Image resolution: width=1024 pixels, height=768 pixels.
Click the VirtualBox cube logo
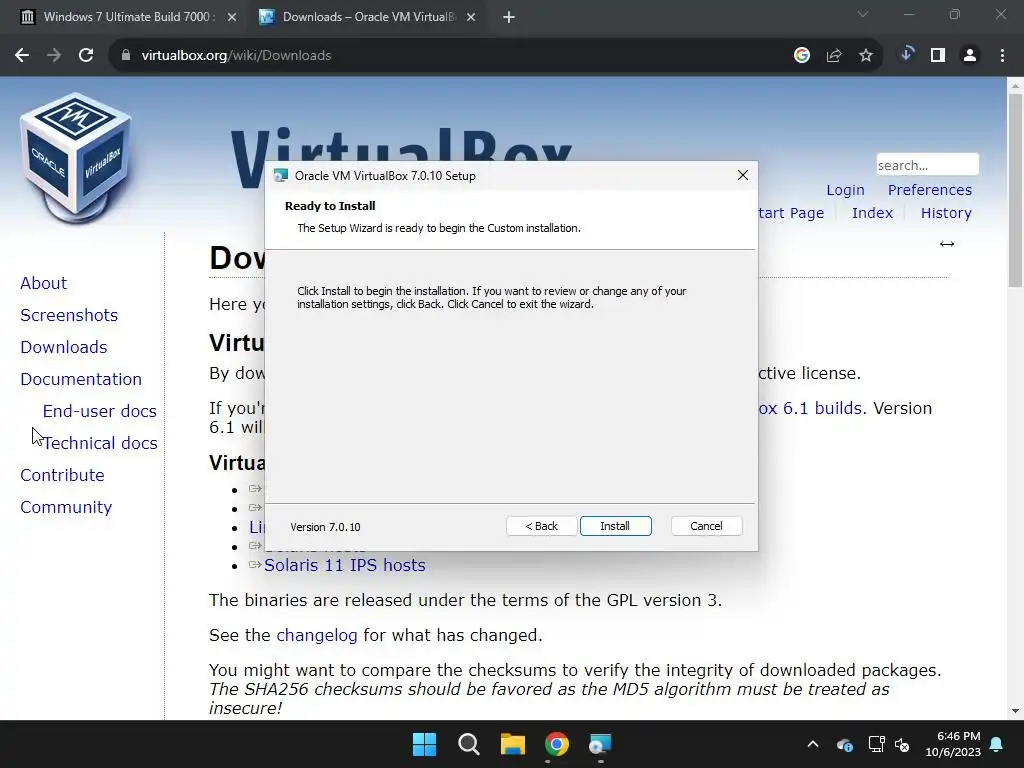76,159
